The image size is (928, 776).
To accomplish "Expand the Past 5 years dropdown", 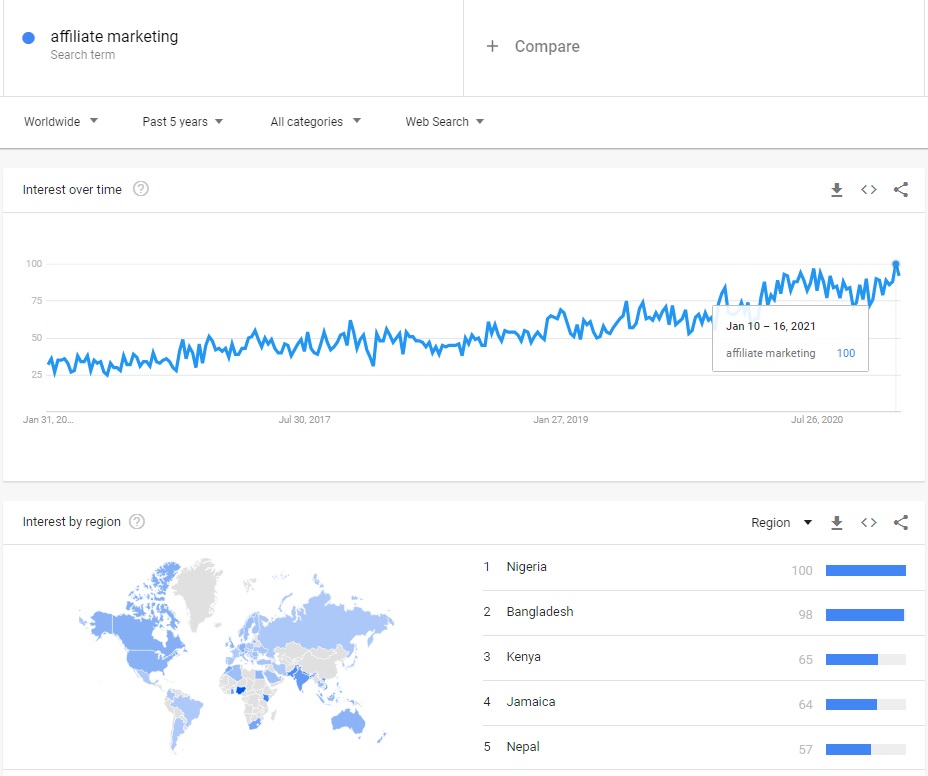I will [183, 122].
